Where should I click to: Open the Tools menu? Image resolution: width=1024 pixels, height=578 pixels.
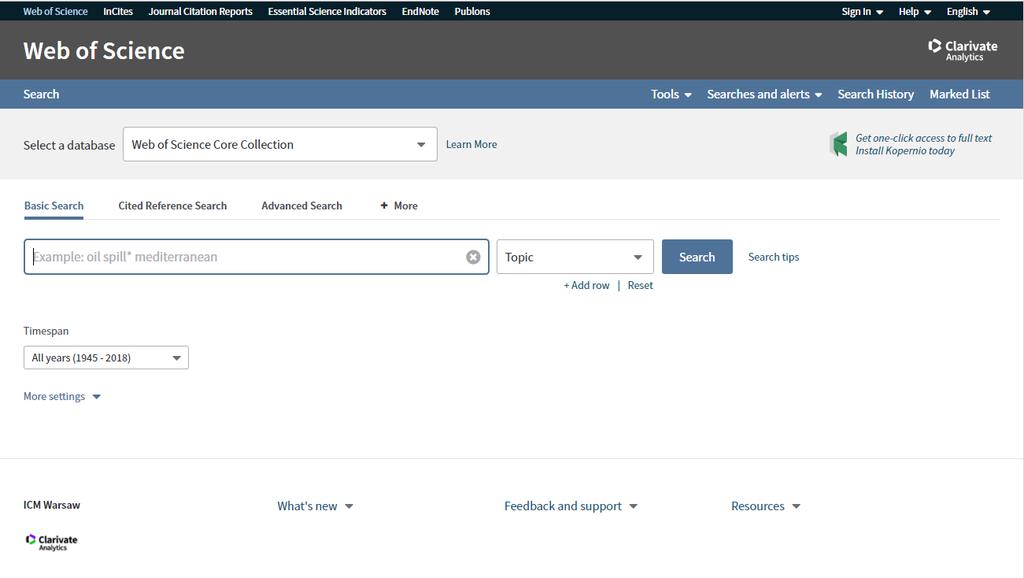(x=671, y=94)
